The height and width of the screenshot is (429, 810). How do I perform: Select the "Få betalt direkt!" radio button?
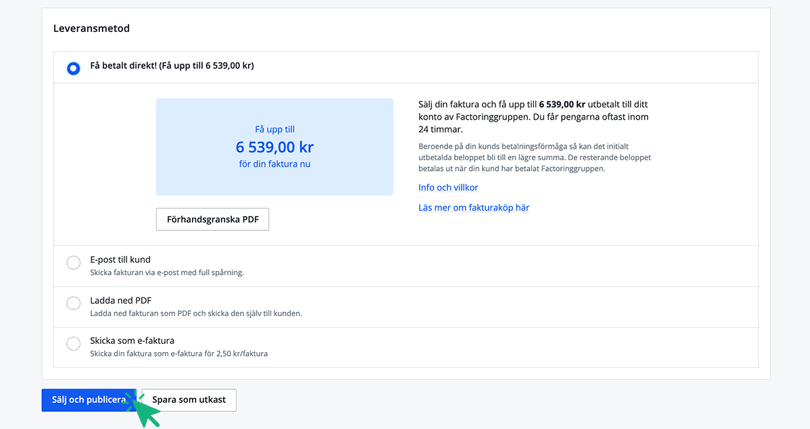[x=73, y=68]
